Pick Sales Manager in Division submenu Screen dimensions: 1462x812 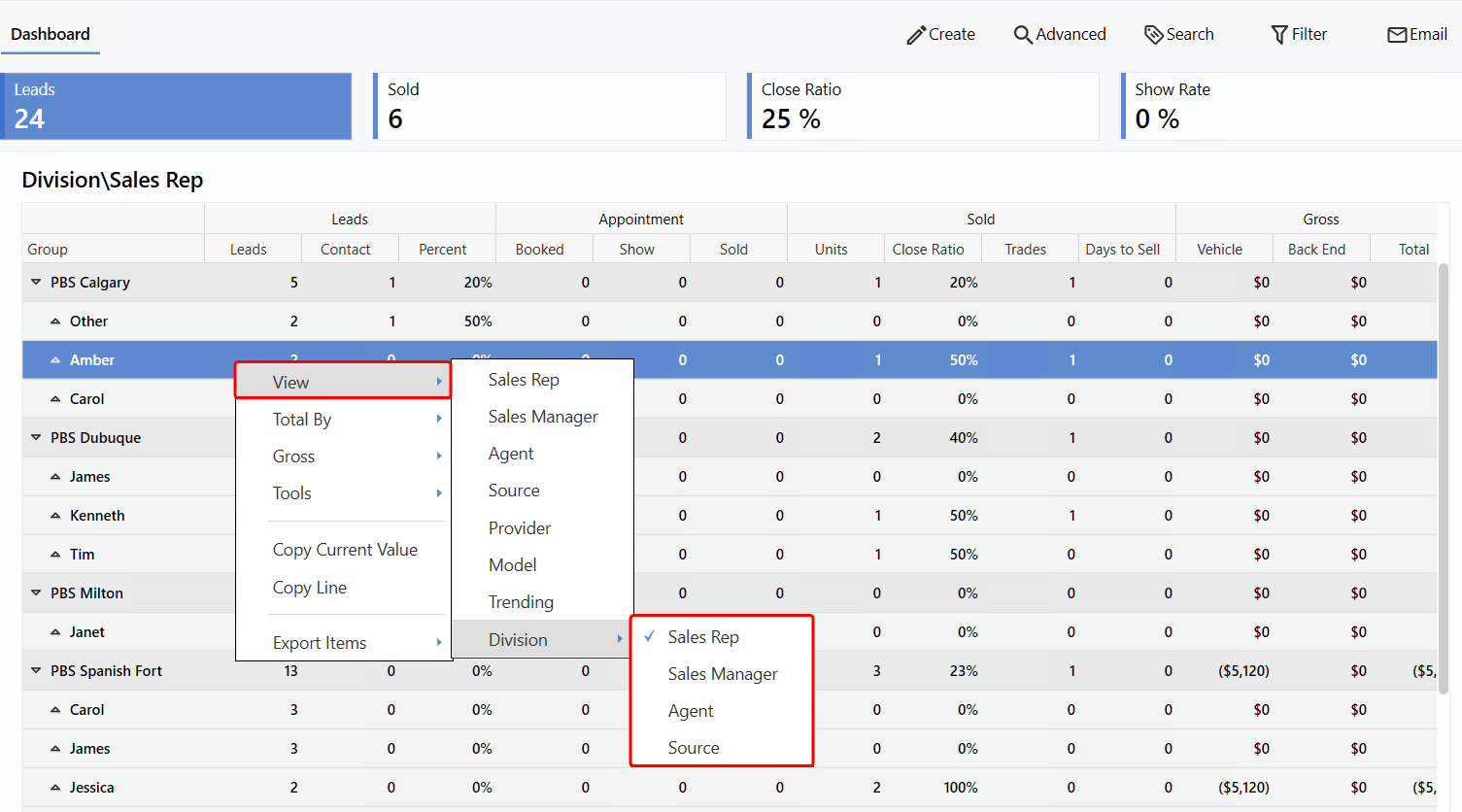click(x=722, y=674)
